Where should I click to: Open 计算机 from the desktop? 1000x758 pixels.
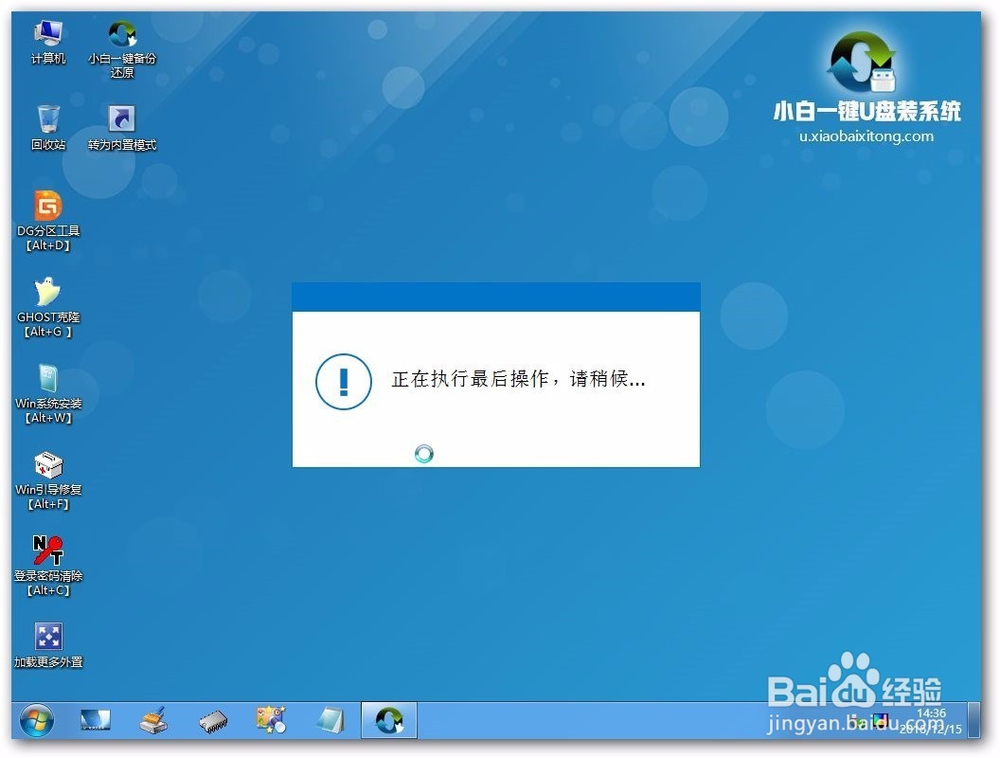(46, 32)
